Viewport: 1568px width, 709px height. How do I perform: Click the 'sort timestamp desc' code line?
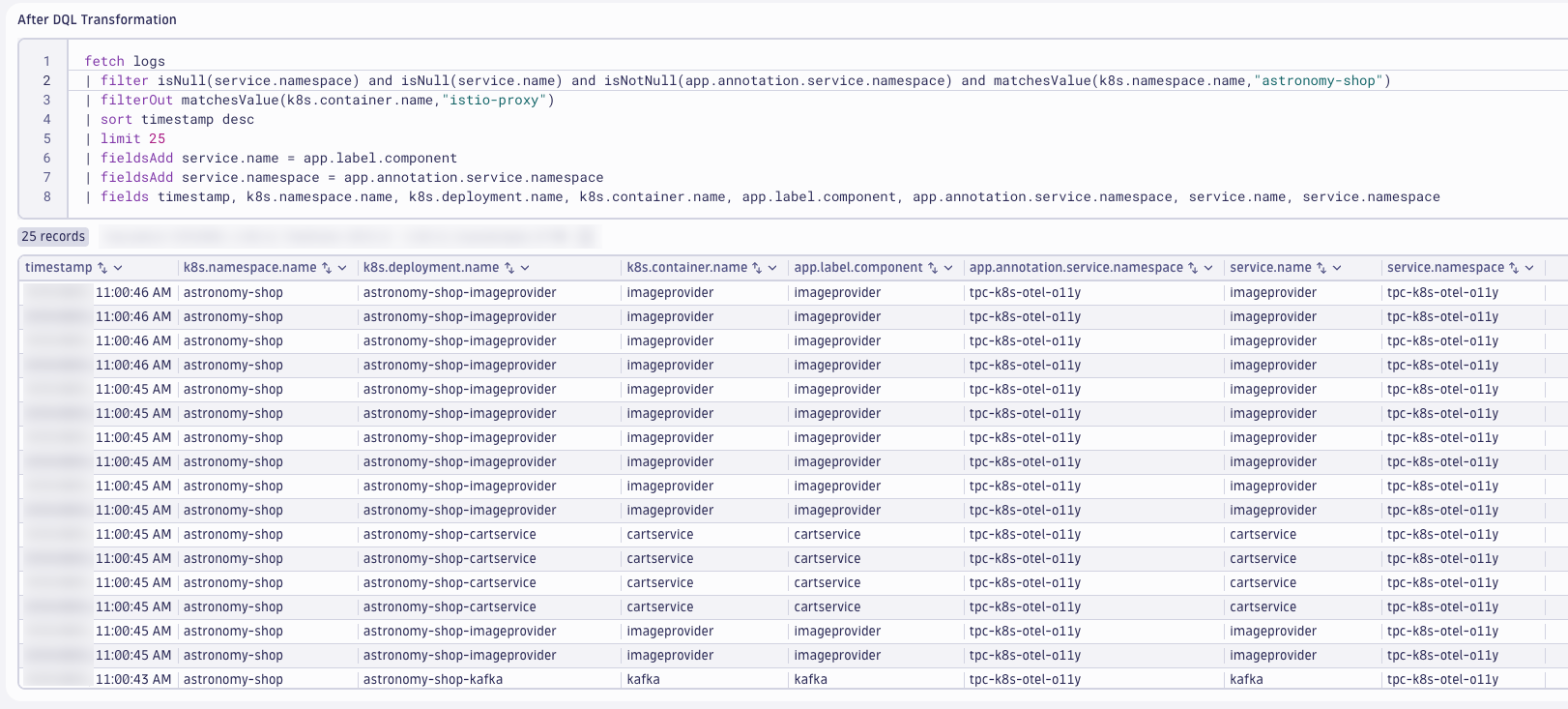click(x=169, y=119)
